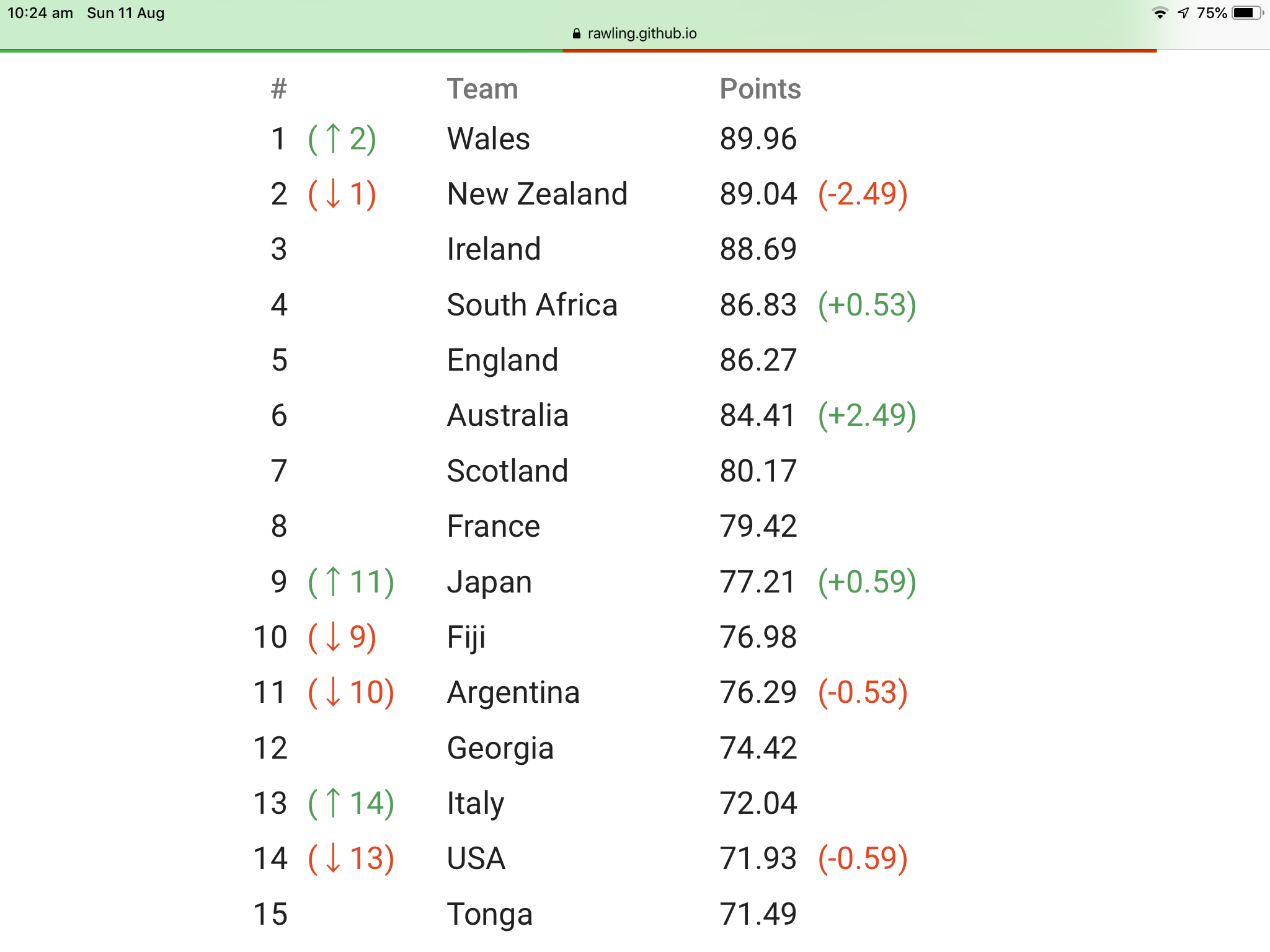Tap the Wi-Fi status icon

1160,13
